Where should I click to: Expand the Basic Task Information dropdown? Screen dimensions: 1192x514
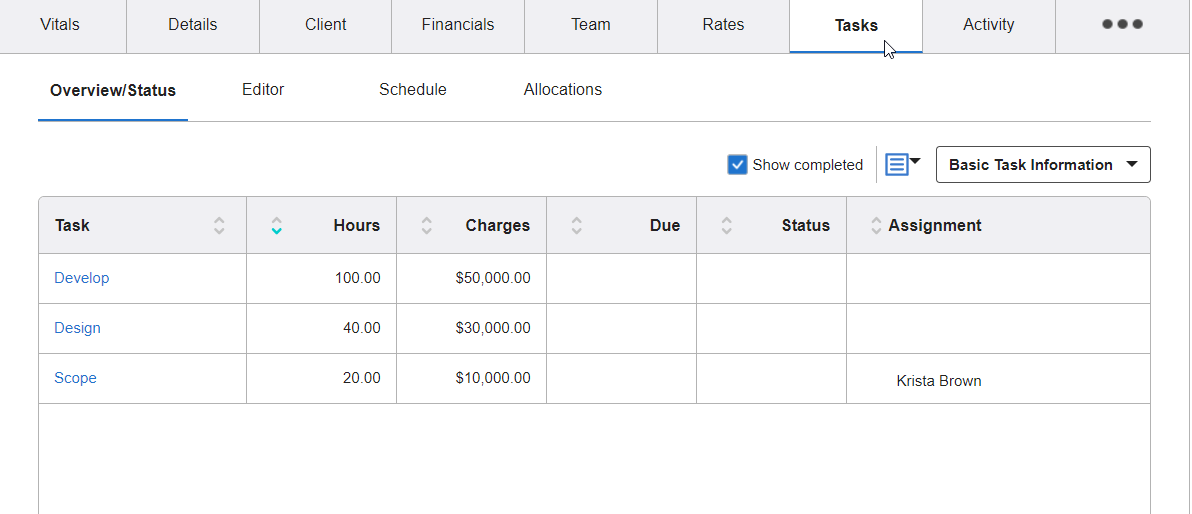point(1043,165)
